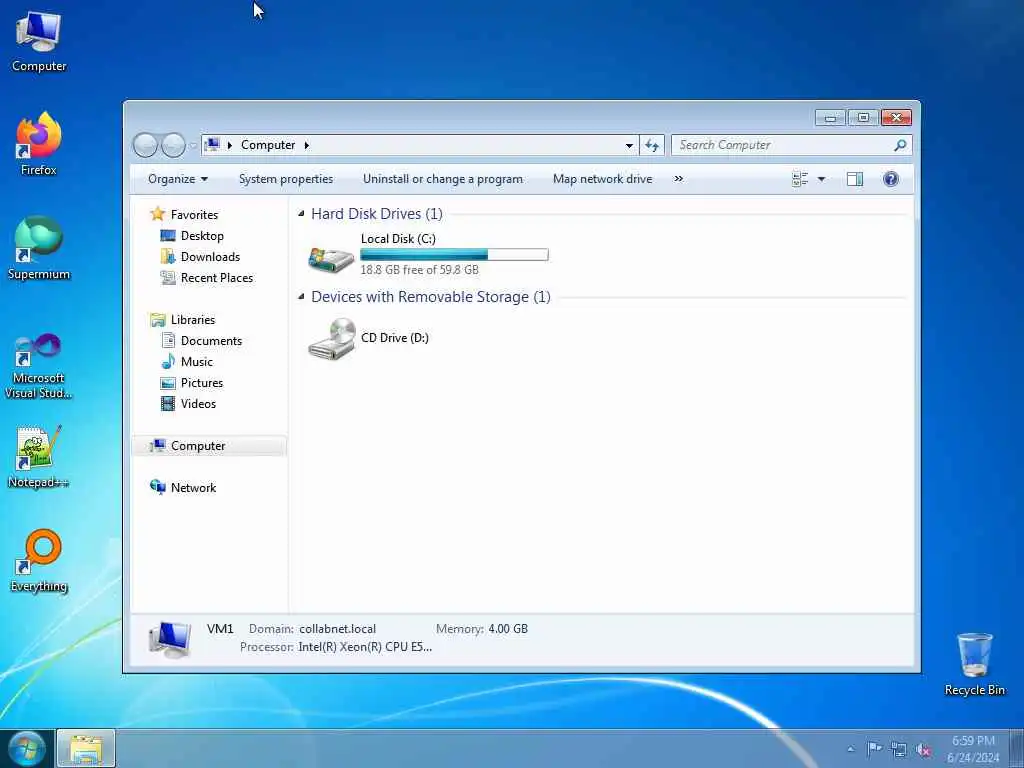Click the VM1 computer name
1024x768 pixels.
(x=220, y=629)
